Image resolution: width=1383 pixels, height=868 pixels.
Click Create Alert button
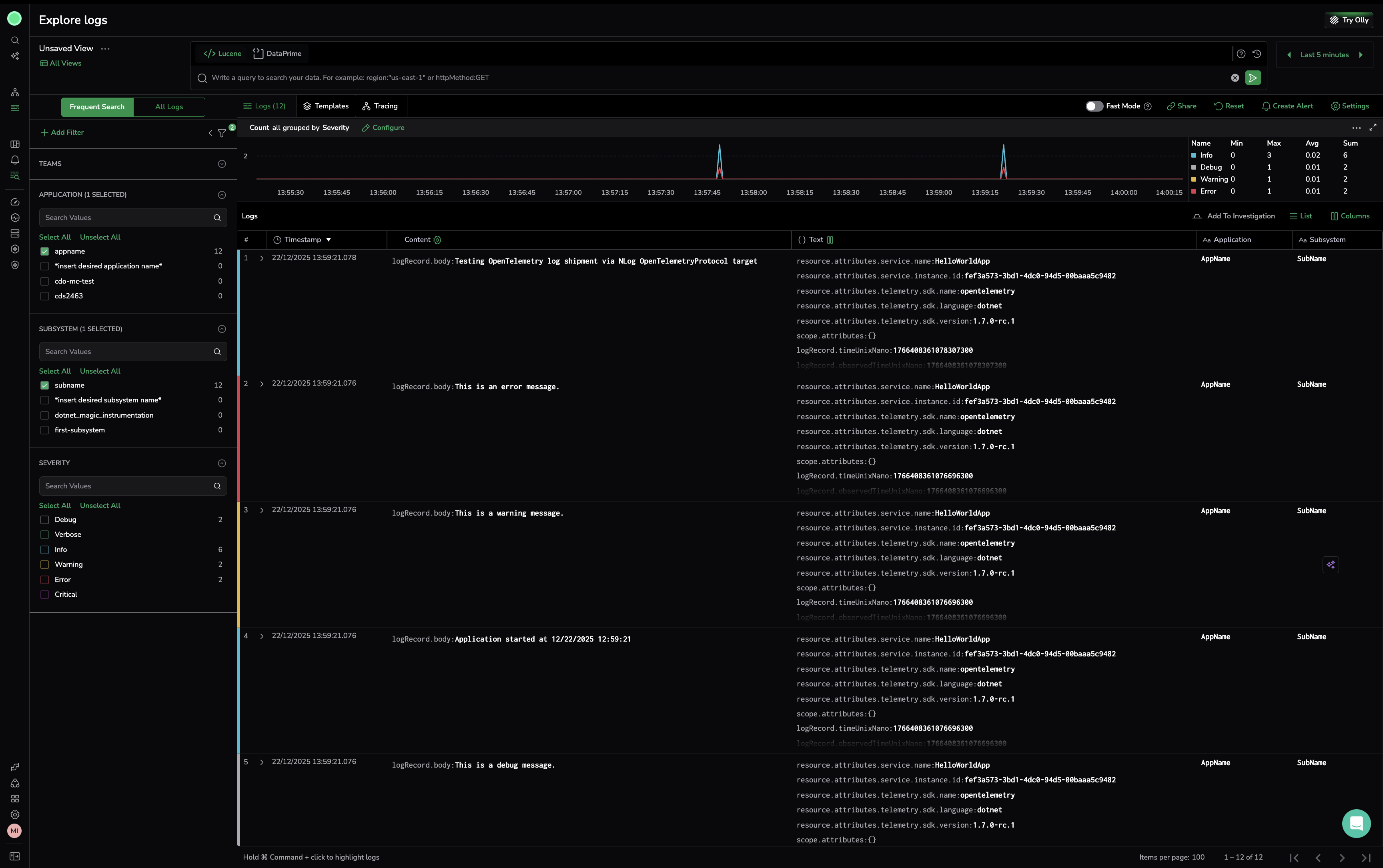pos(1287,106)
